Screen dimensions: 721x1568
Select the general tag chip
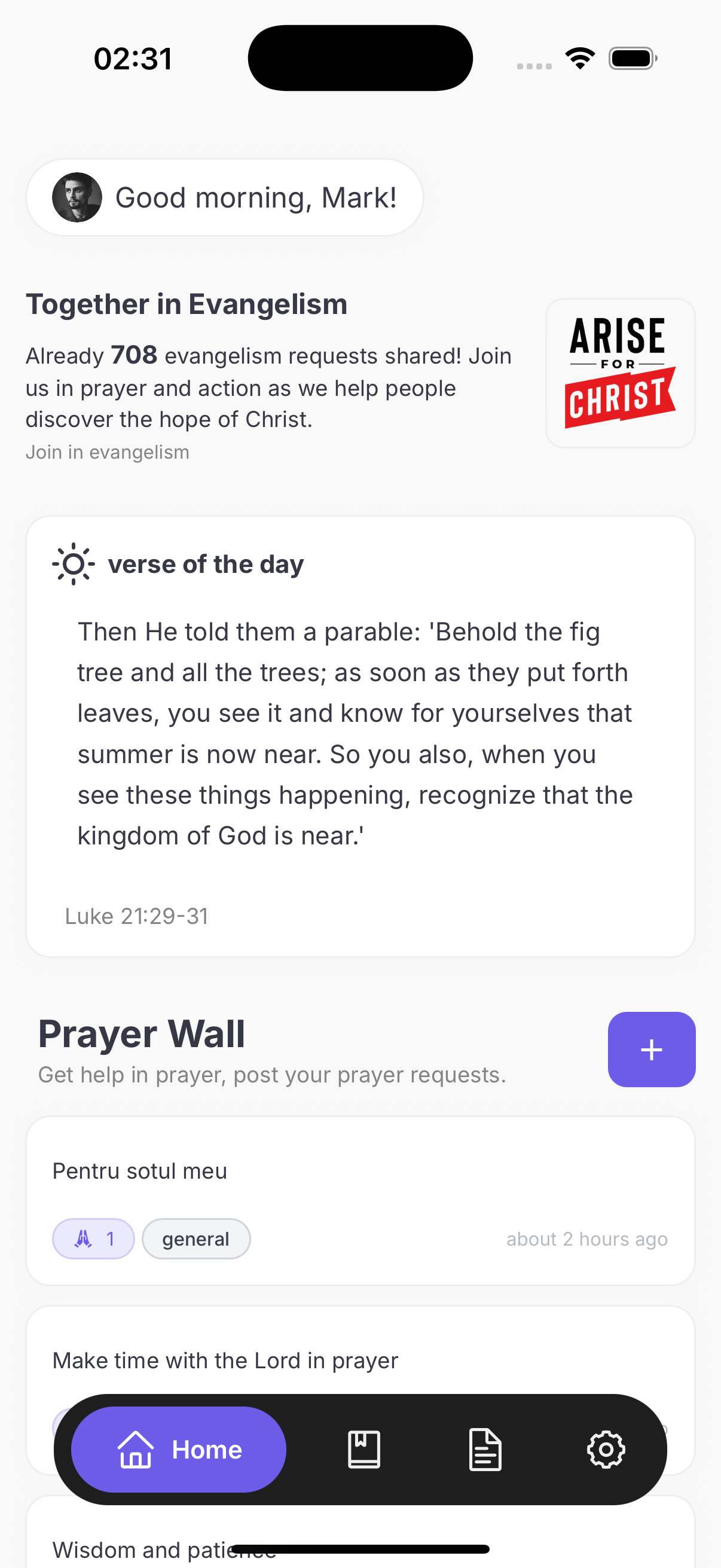[196, 1238]
